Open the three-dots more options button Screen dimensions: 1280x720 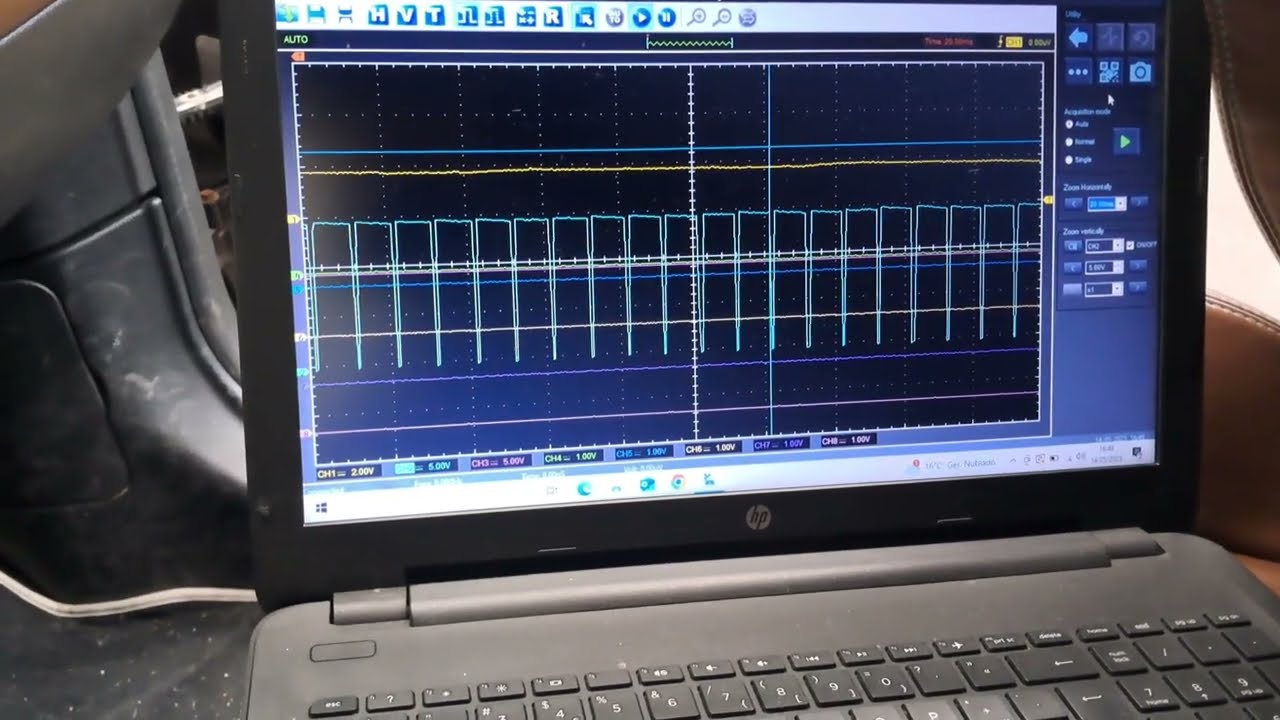tap(1078, 72)
